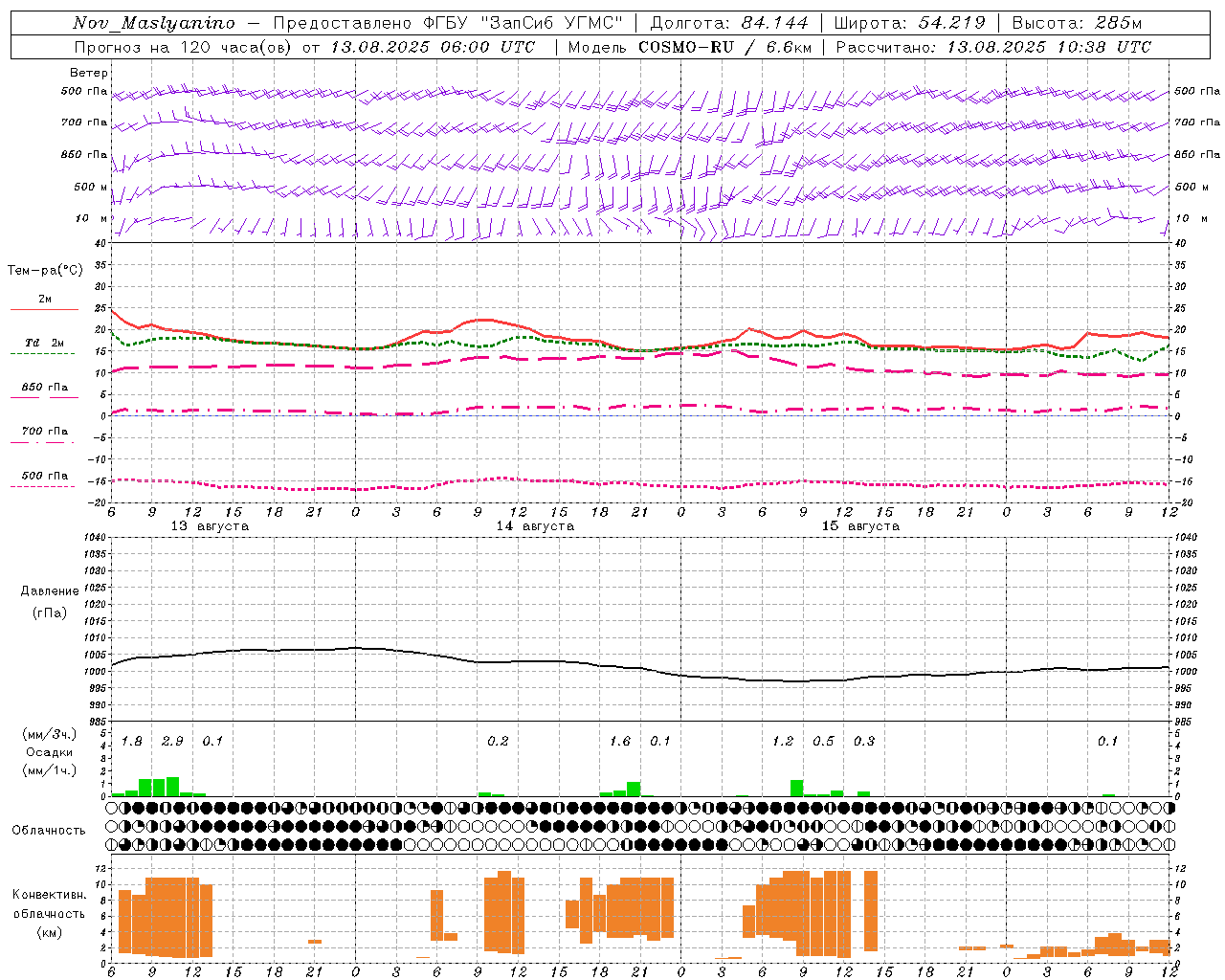Select the Конвективн. convective cloud label

click(49, 895)
